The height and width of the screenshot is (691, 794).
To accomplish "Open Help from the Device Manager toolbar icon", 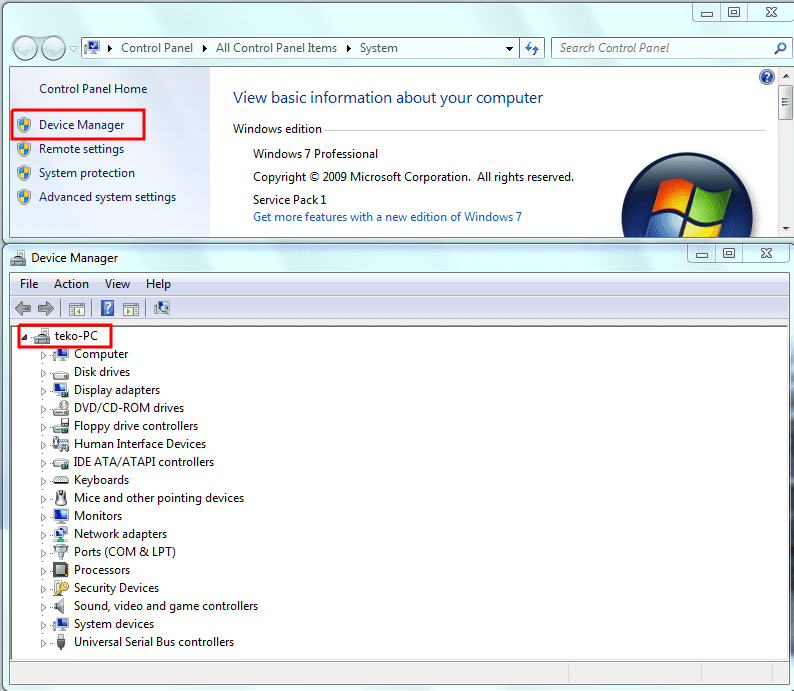I will click(107, 308).
